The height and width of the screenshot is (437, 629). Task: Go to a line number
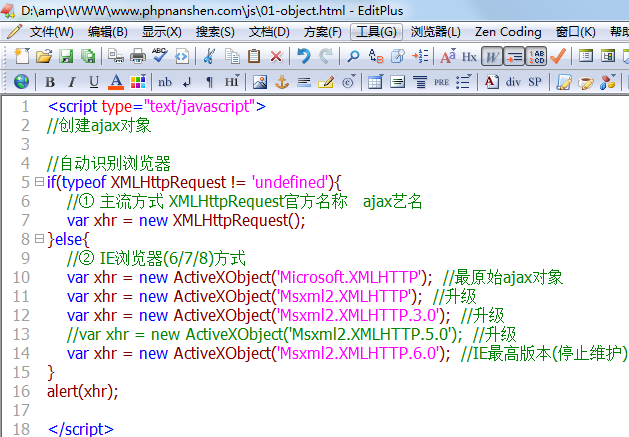(x=420, y=57)
